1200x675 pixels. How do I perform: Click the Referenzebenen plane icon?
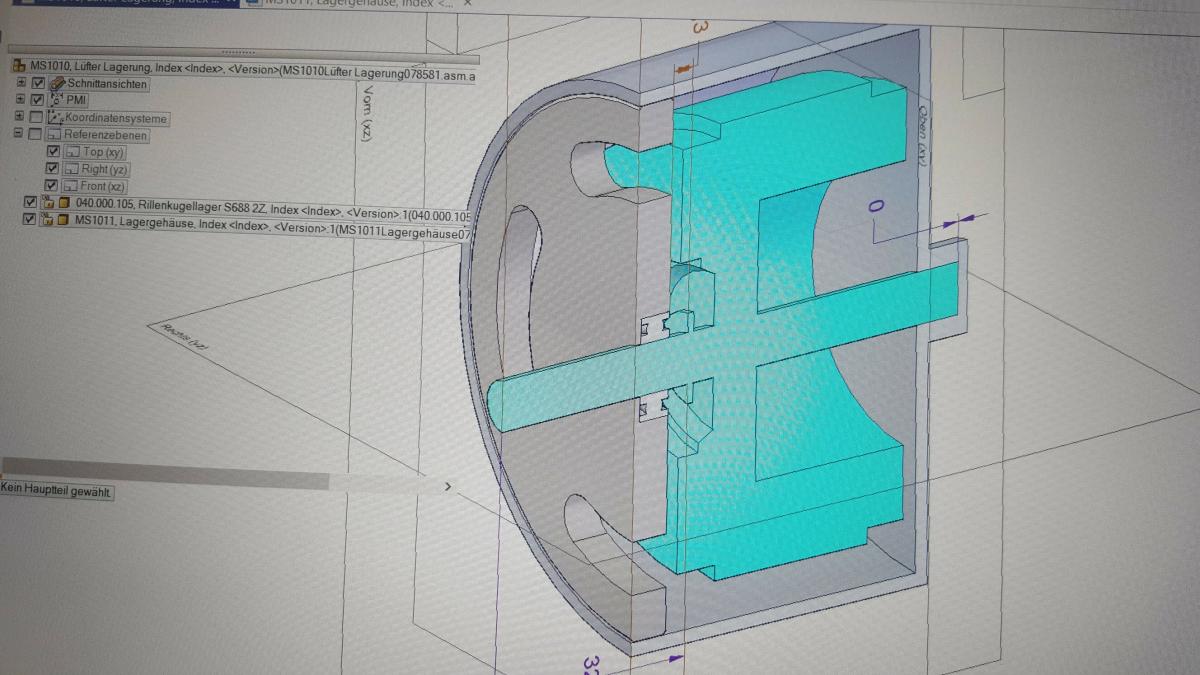tap(55, 135)
